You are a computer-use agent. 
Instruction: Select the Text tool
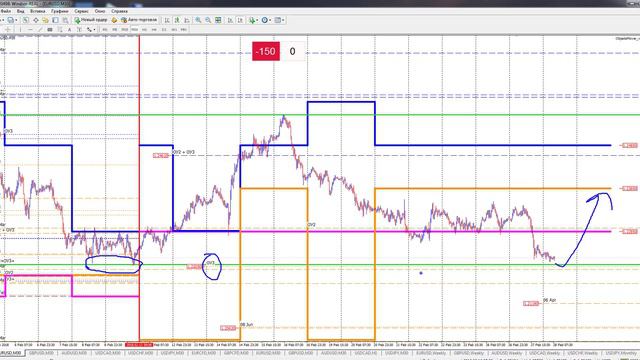tap(69, 29)
